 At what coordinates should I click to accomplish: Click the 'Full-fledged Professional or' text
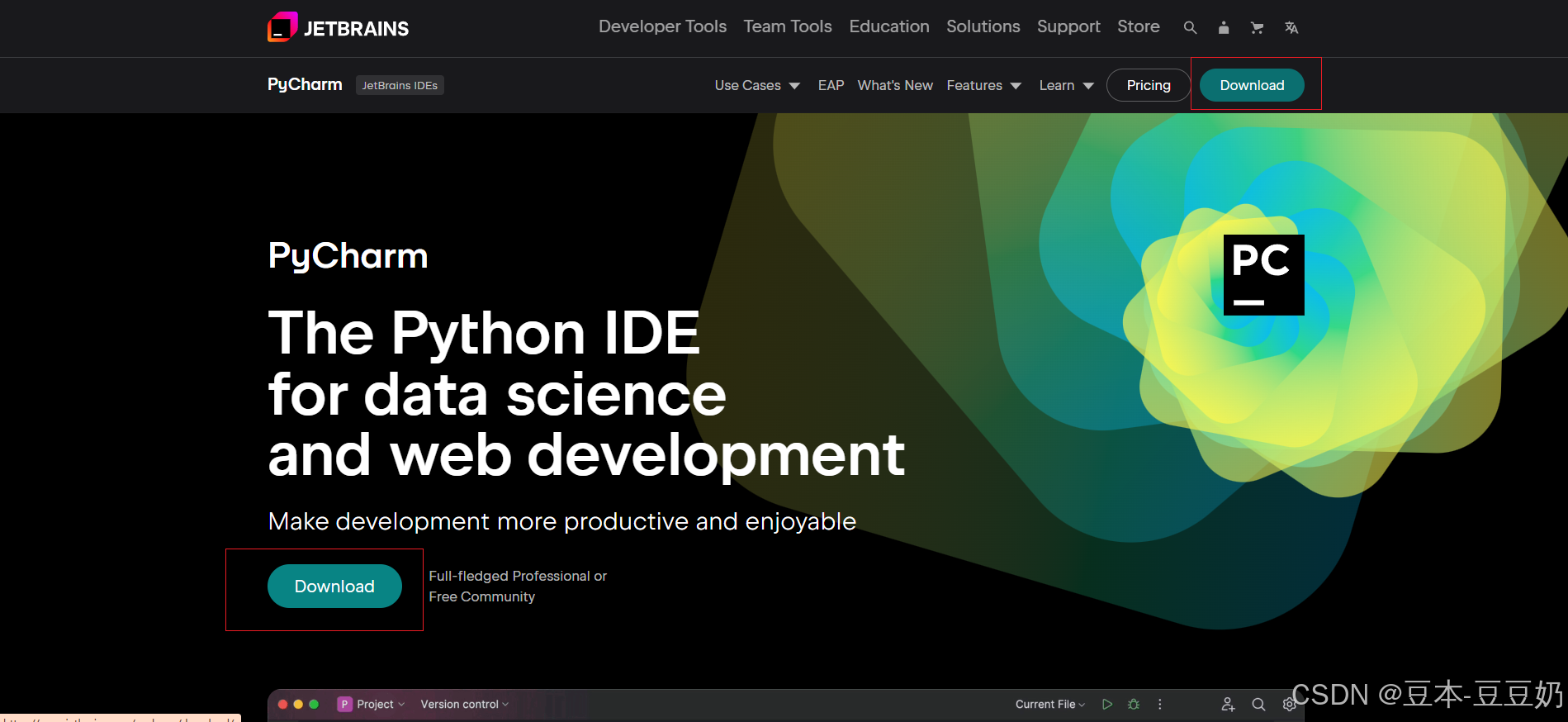tap(518, 576)
